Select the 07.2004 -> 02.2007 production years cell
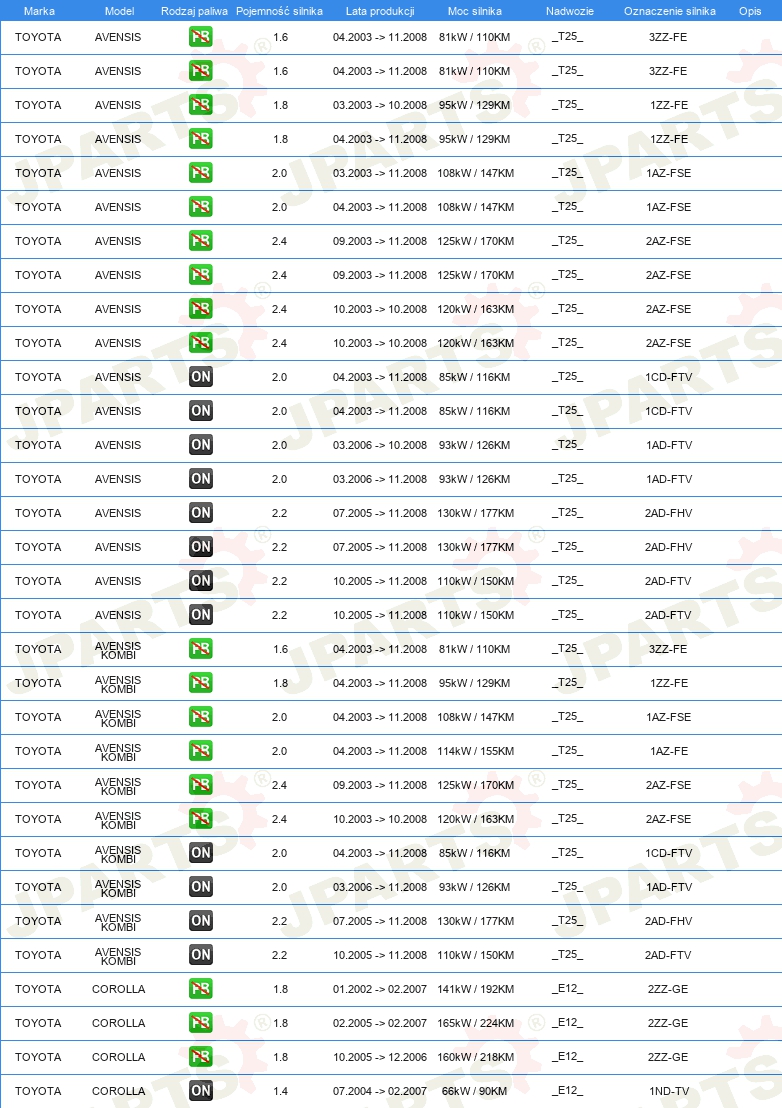 click(380, 1091)
